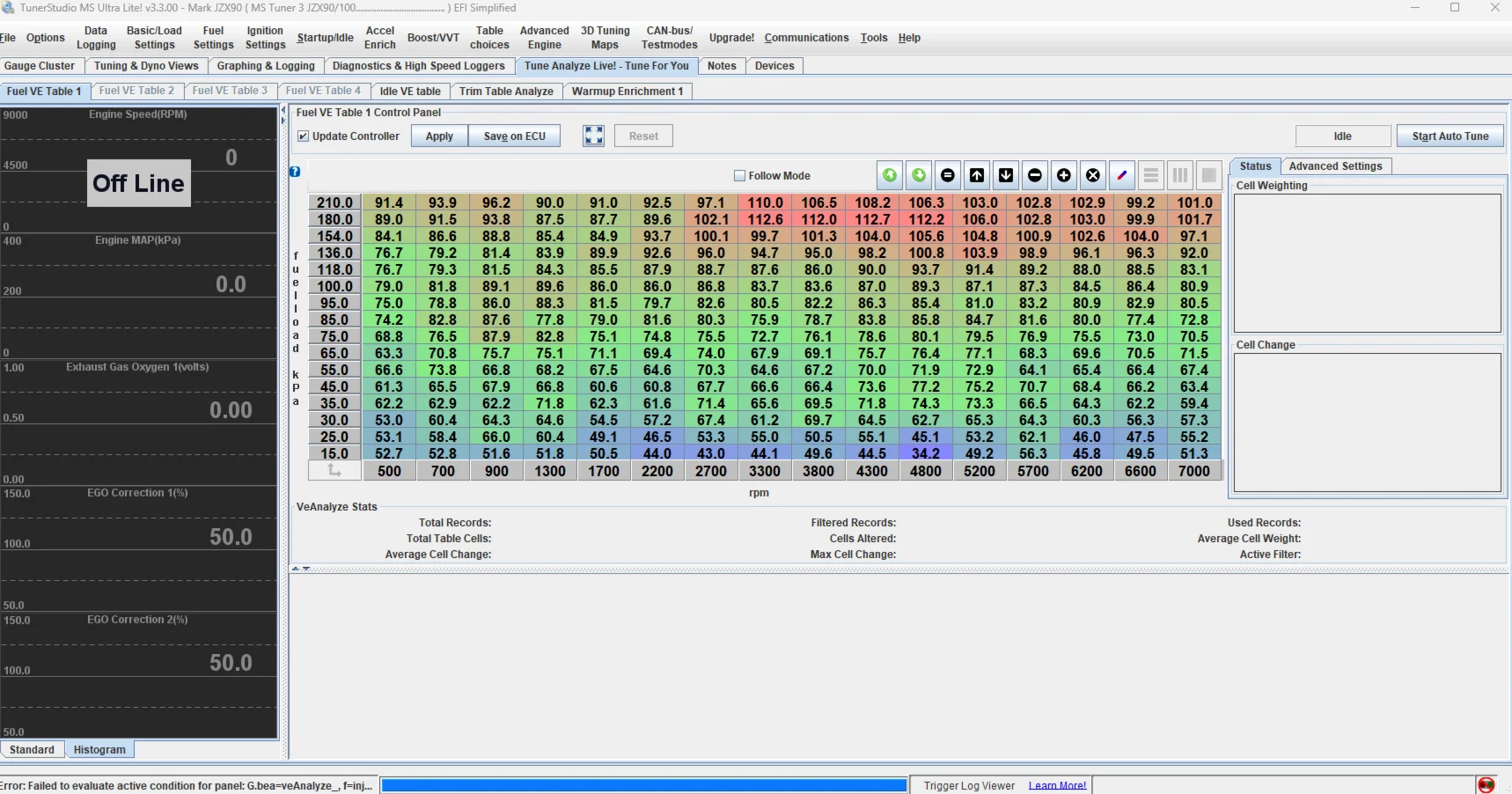
Task: Click the up arrow on the horizontal divider
Action: pos(297,569)
